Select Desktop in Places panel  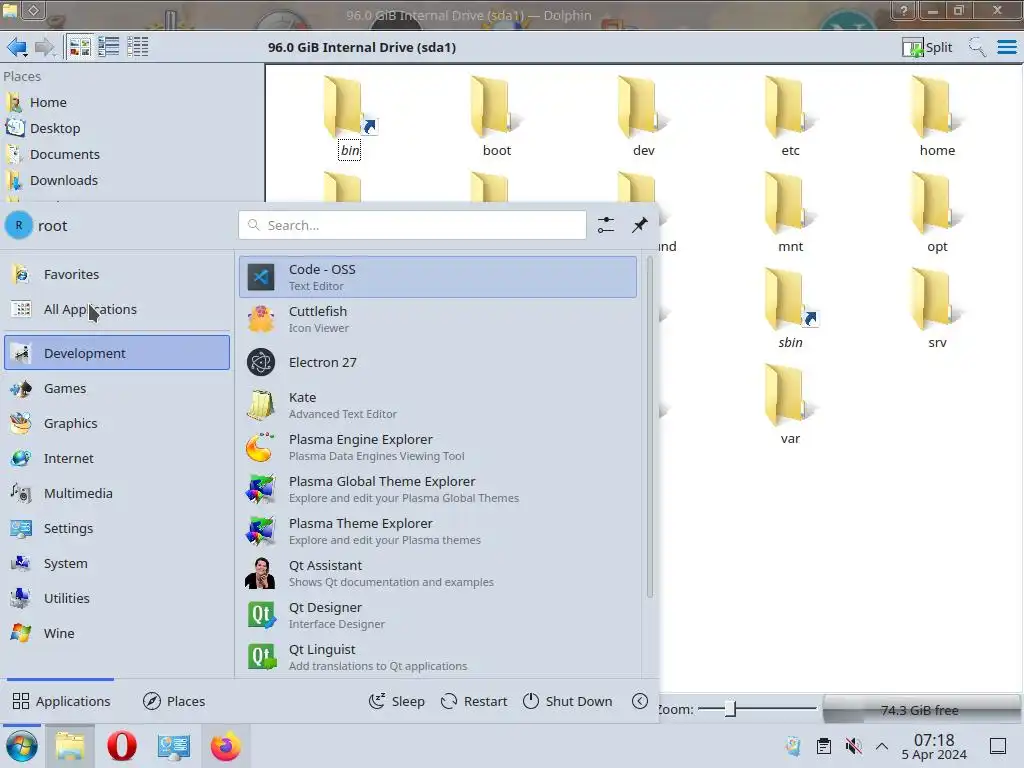click(x=55, y=129)
